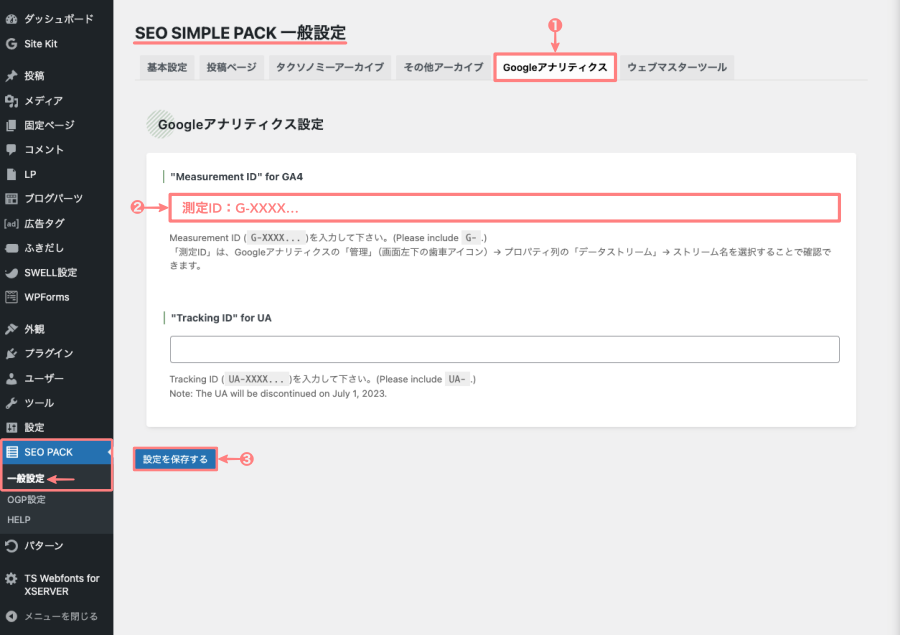Open 一般設定 submenu under SEO PACK
This screenshot has width=900, height=635.
(x=26, y=478)
